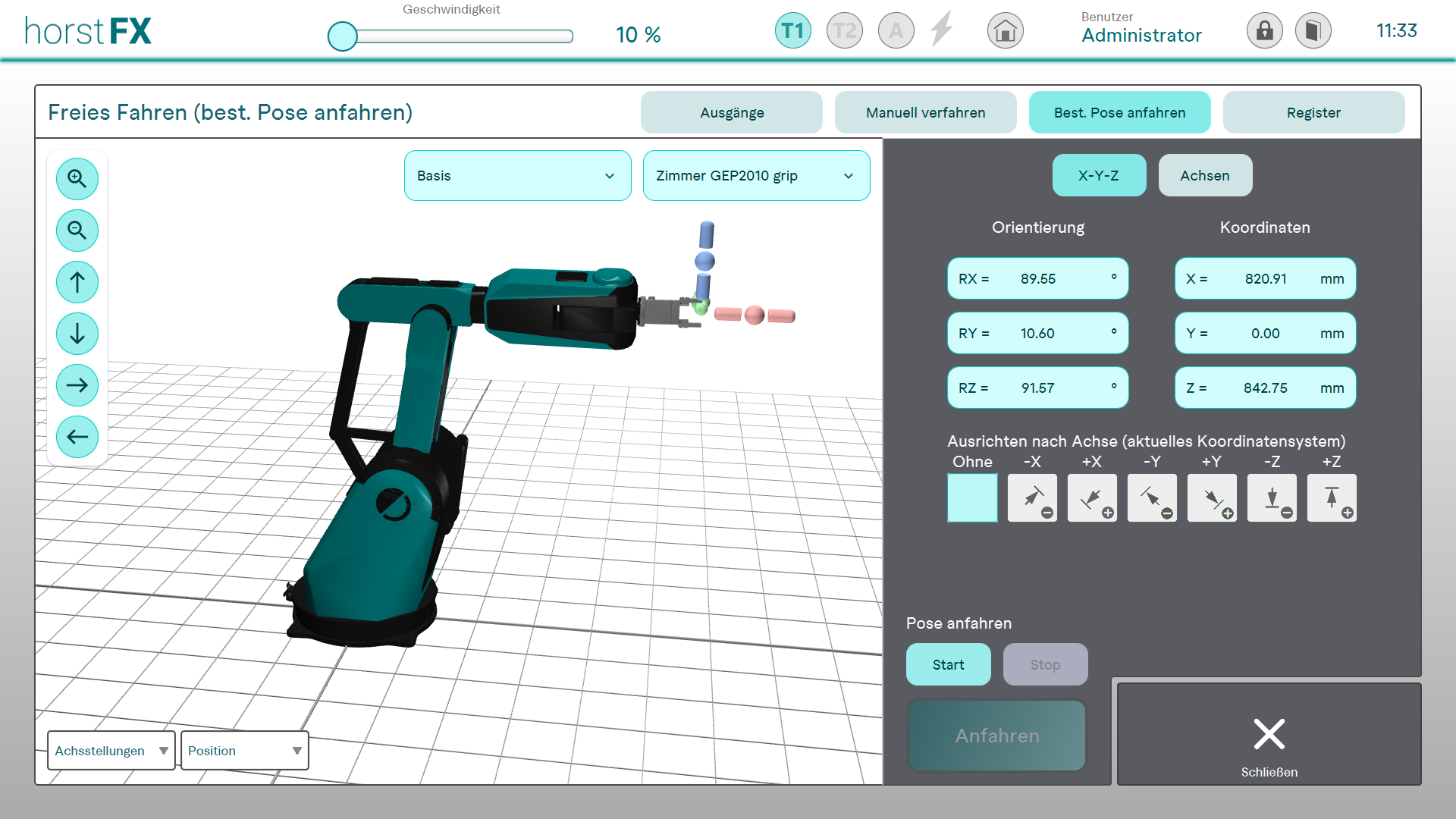This screenshot has height=819, width=1456.
Task: Click the Geschwindigkeit speed slider handle
Action: pos(343,36)
